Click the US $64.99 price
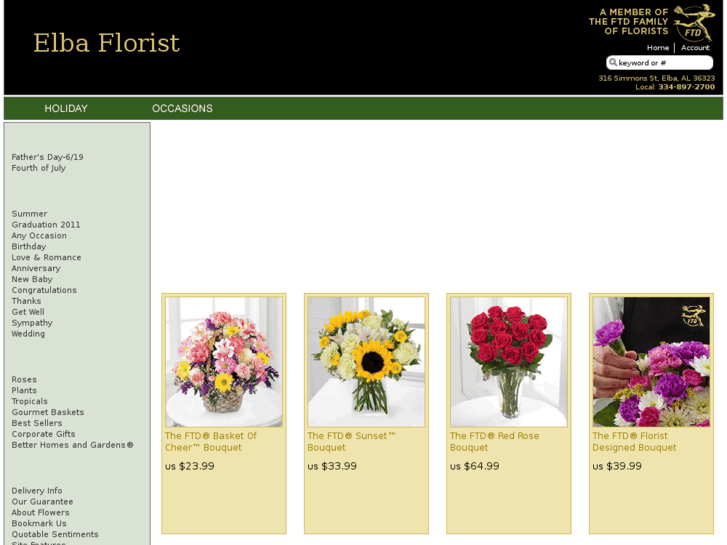The height and width of the screenshot is (545, 727). coord(474,466)
